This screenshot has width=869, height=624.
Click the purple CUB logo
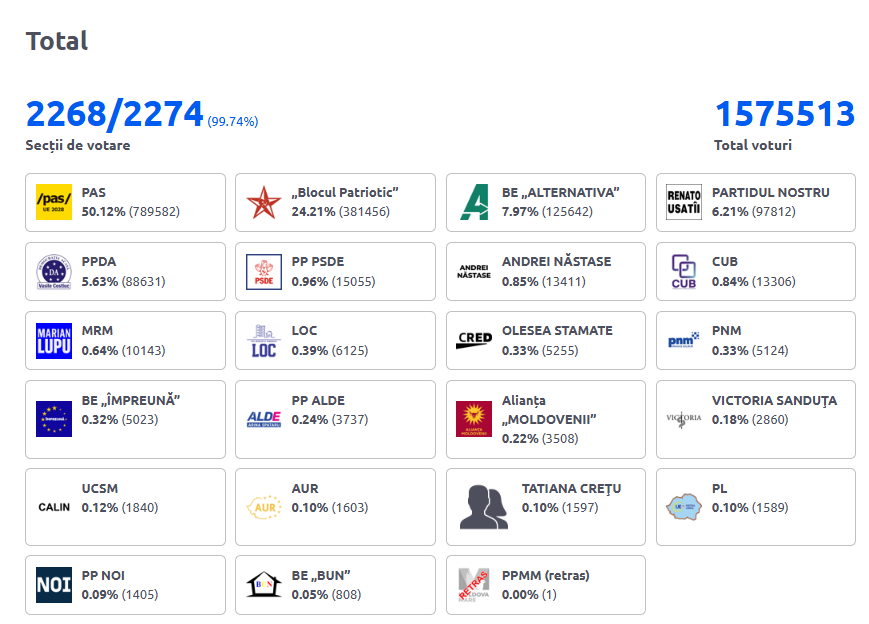pyautogui.click(x=684, y=272)
